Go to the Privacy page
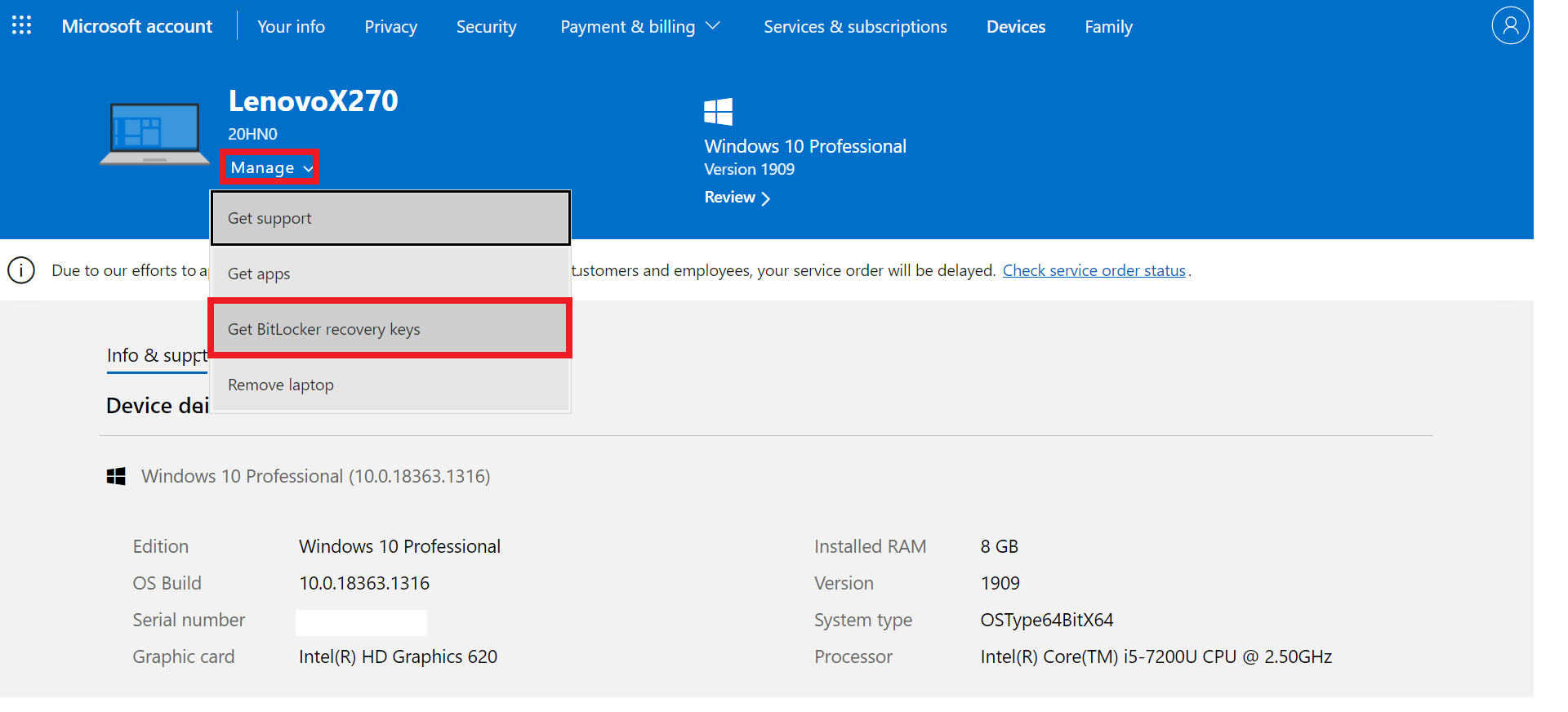 [x=390, y=27]
